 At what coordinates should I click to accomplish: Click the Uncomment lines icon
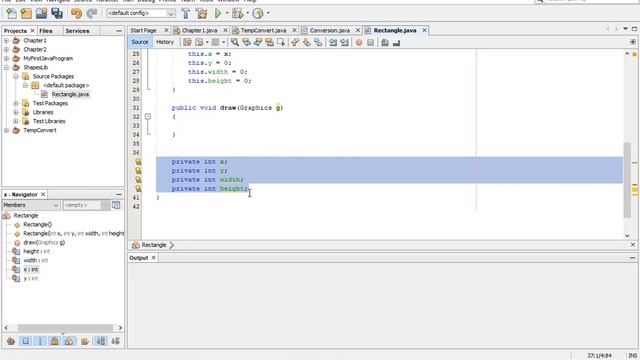tap(396, 42)
